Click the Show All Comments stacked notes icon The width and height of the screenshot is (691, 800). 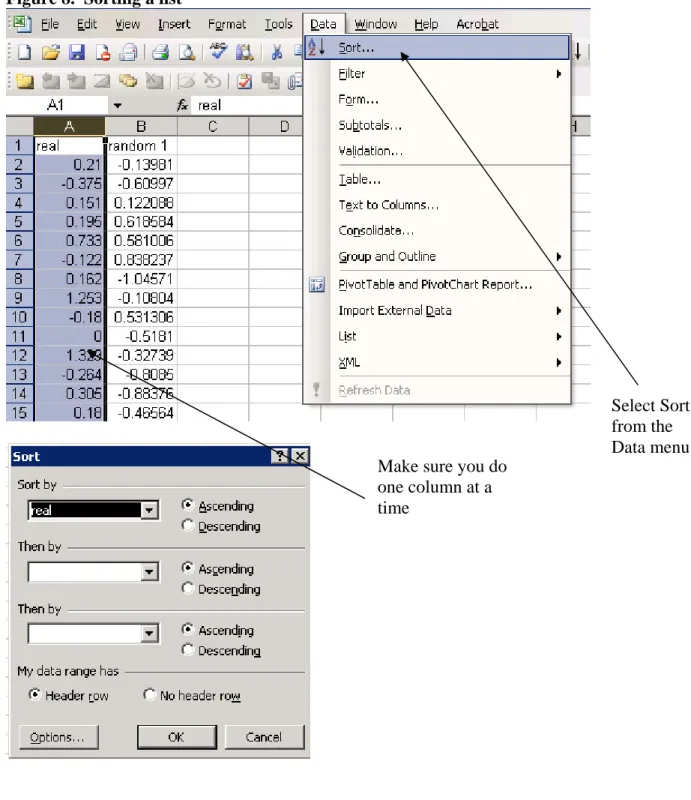[x=128, y=81]
